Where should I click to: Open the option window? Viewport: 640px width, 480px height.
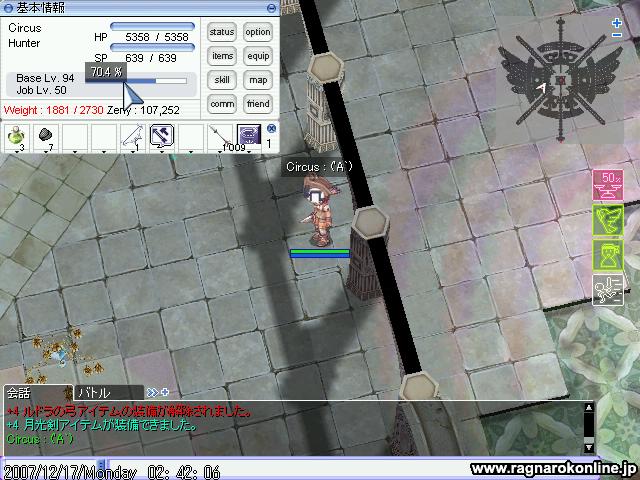(x=258, y=32)
